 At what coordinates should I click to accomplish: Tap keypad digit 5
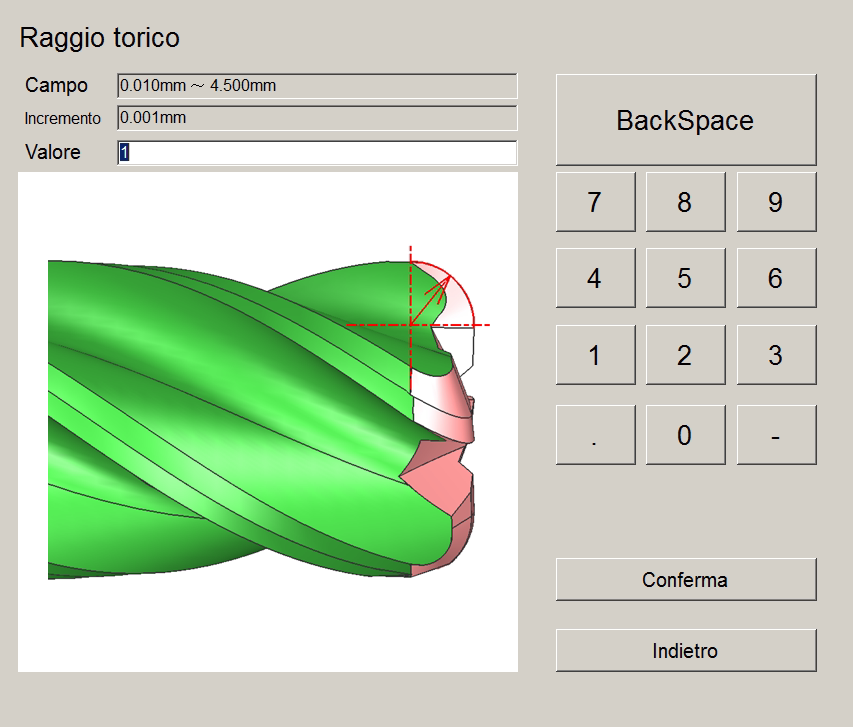tap(685, 278)
